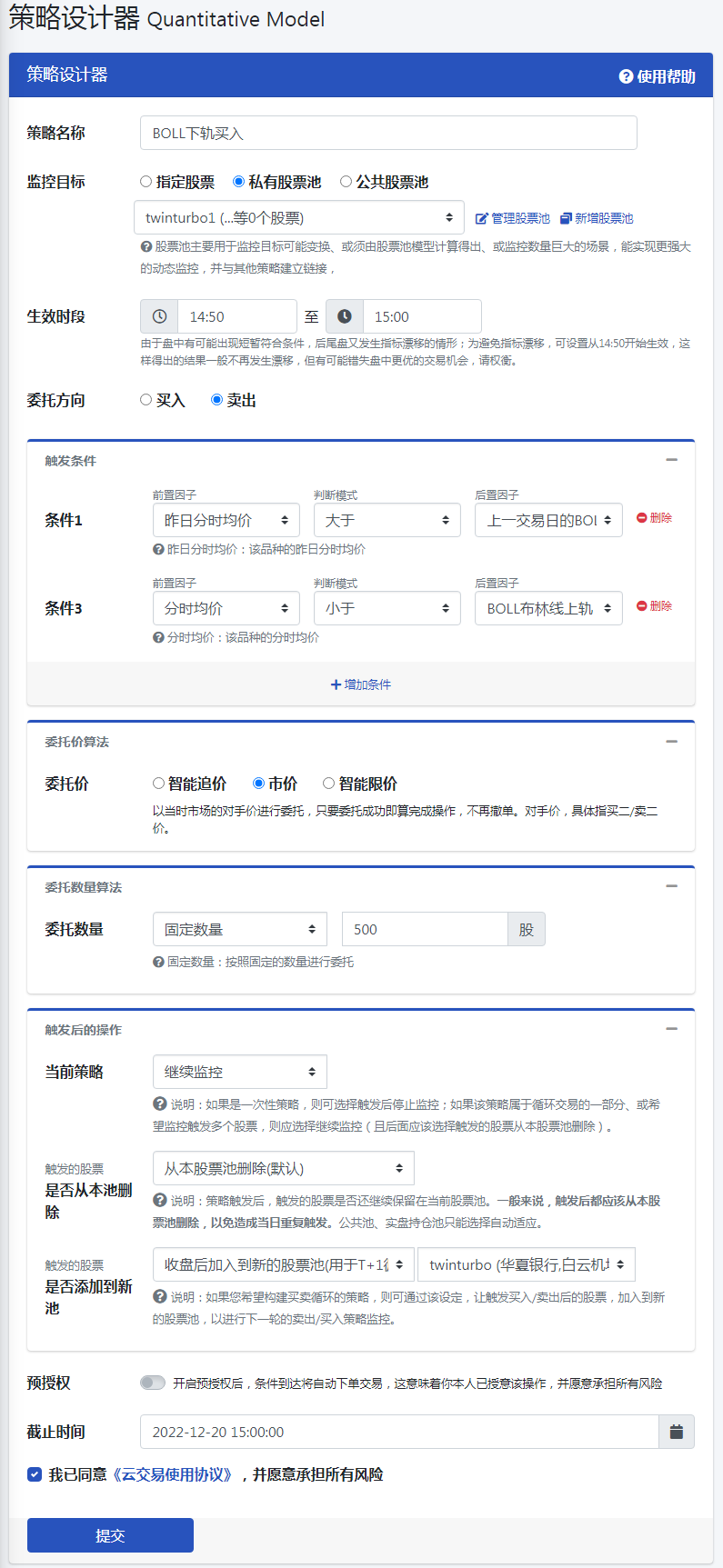Open the 《云交易使用协议》 link
Image resolution: width=723 pixels, height=1568 pixels.
click(173, 1474)
